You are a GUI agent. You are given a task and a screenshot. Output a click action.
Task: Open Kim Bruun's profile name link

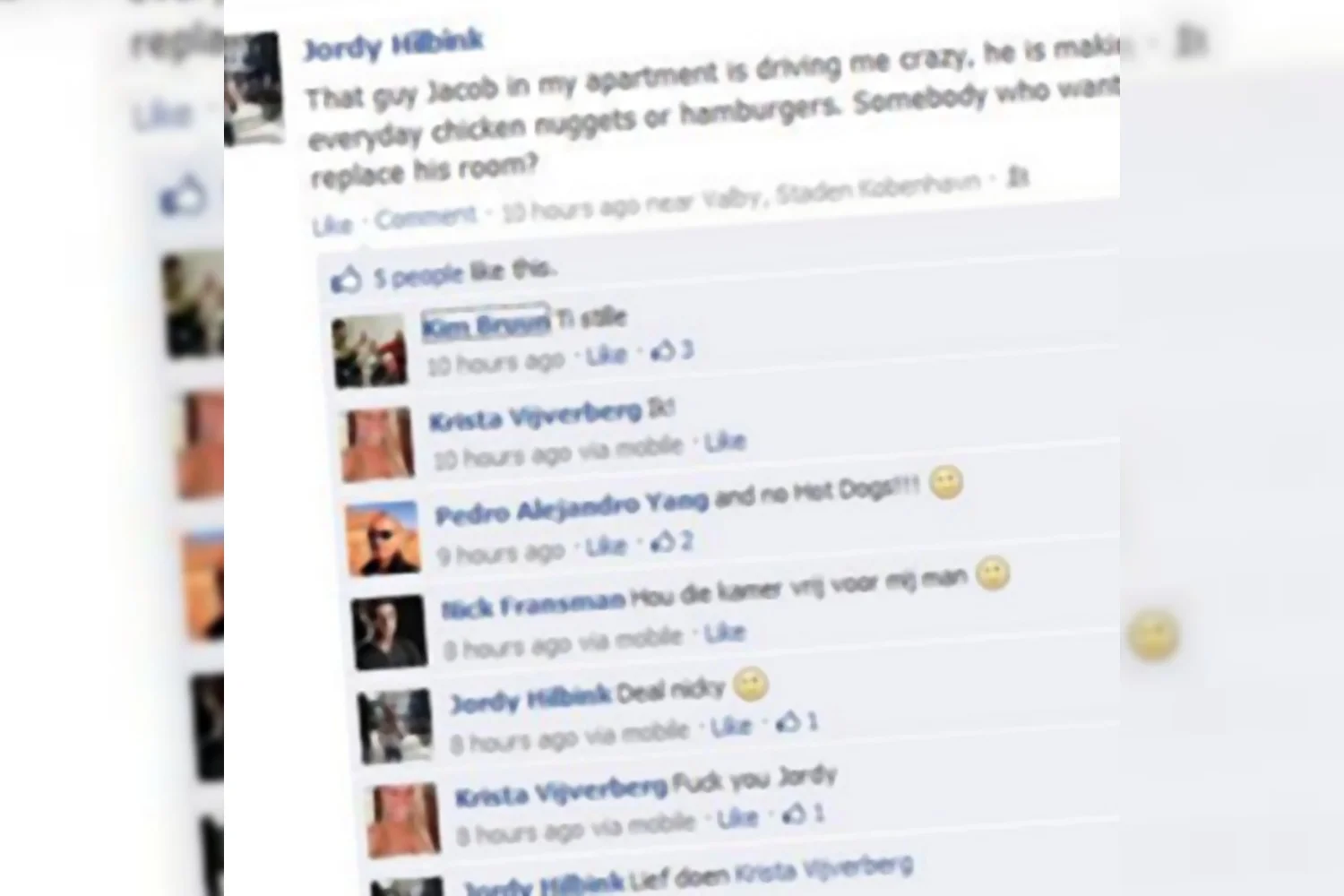click(x=486, y=323)
